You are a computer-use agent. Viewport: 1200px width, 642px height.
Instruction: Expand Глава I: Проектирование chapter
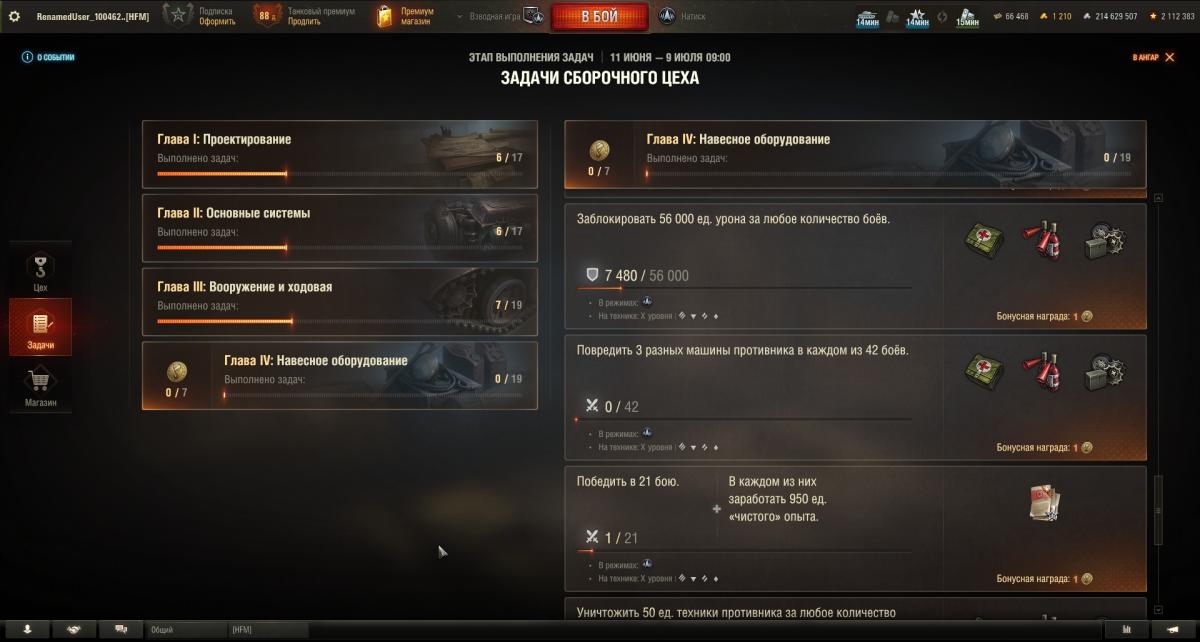coord(340,154)
